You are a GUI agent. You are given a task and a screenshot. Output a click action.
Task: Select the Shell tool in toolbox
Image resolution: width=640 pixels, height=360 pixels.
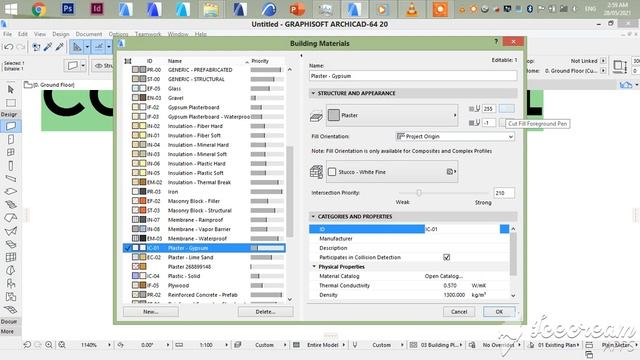(11, 231)
